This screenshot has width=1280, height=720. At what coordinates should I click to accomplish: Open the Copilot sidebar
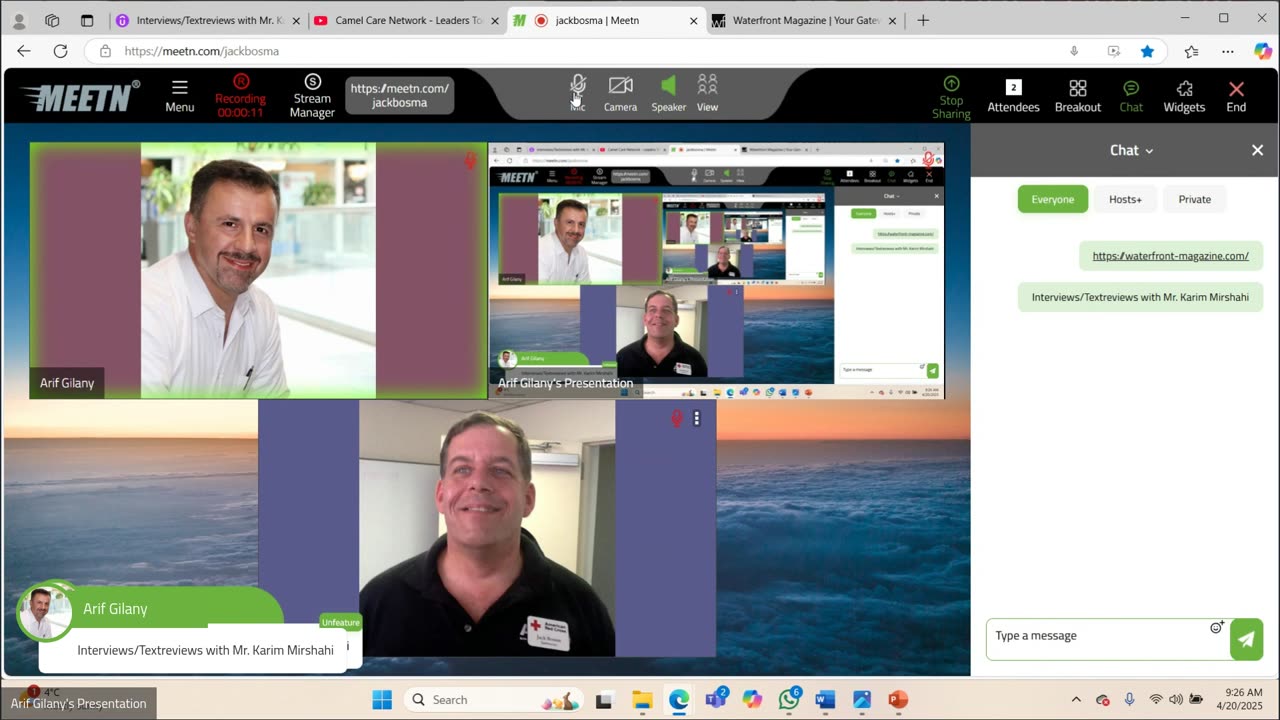coord(1262,51)
